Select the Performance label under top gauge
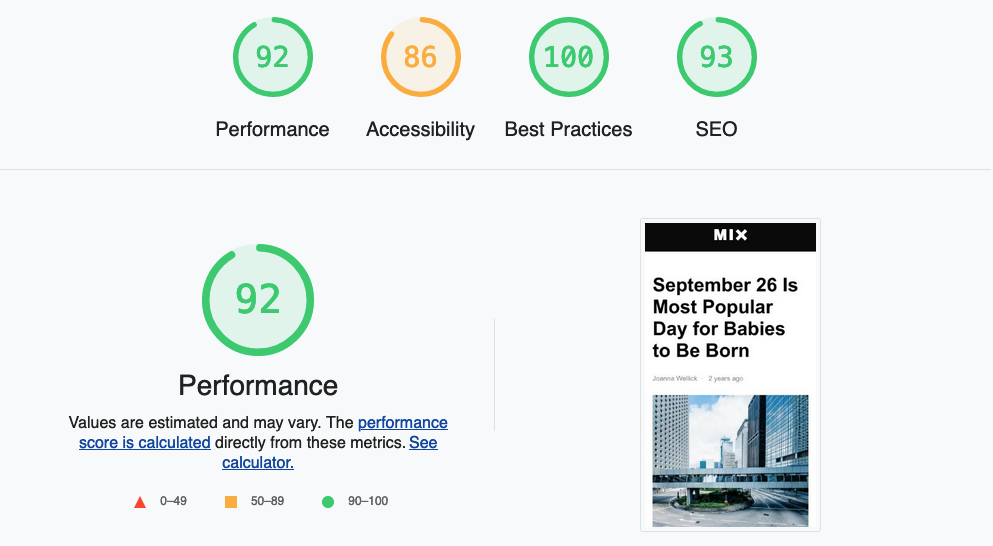Screen dimensions: 993x546 point(272,129)
